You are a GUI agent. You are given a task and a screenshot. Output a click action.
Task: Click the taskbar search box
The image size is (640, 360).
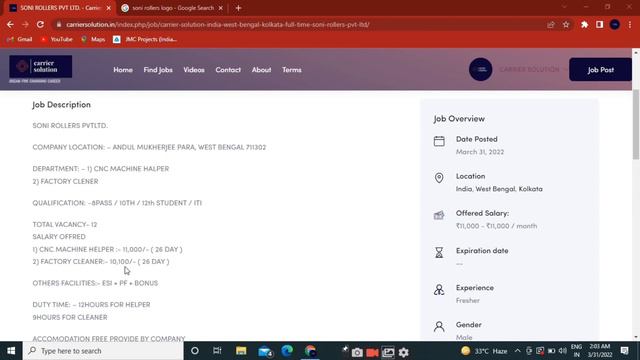[x=103, y=351]
